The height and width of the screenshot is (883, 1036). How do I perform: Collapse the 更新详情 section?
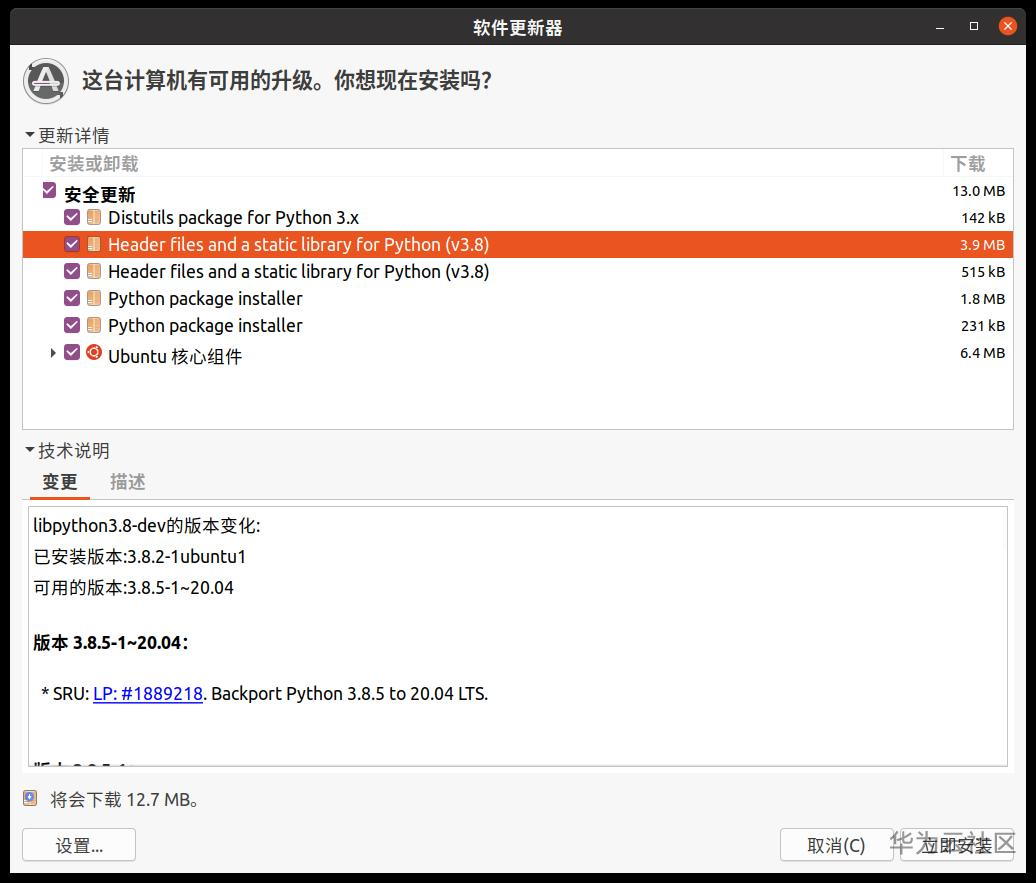pyautogui.click(x=30, y=135)
